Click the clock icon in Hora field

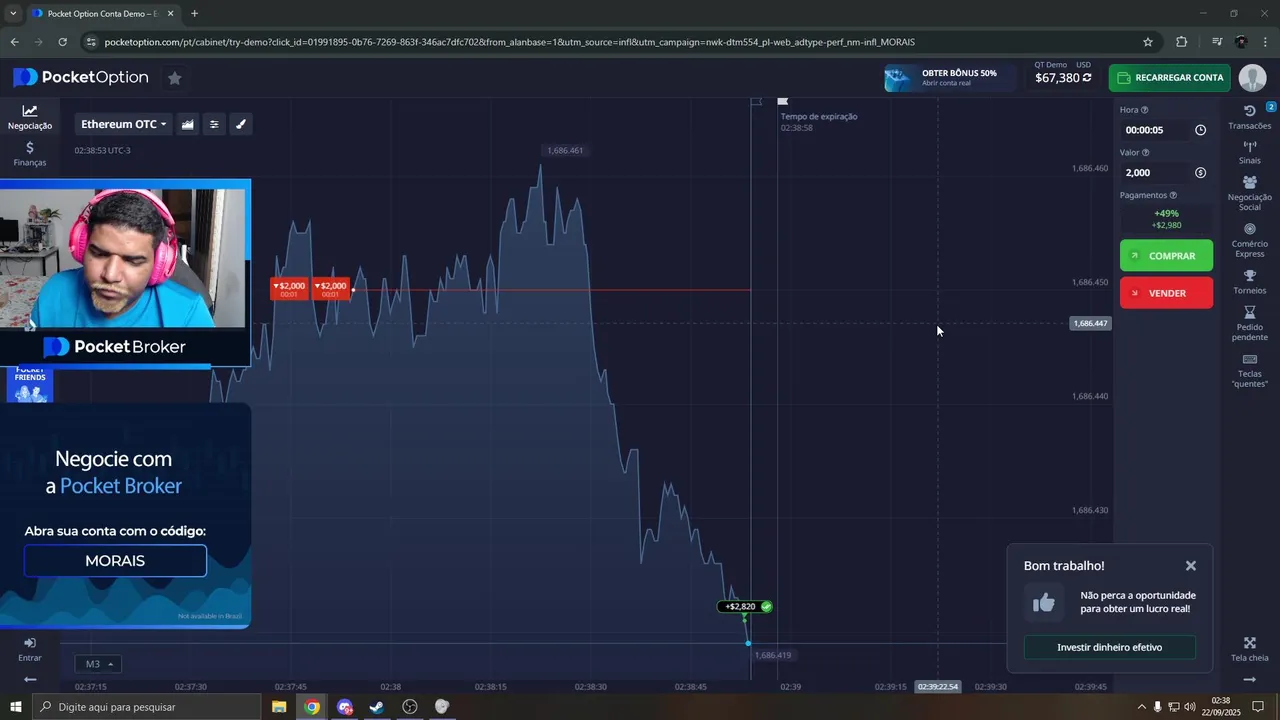1200,130
